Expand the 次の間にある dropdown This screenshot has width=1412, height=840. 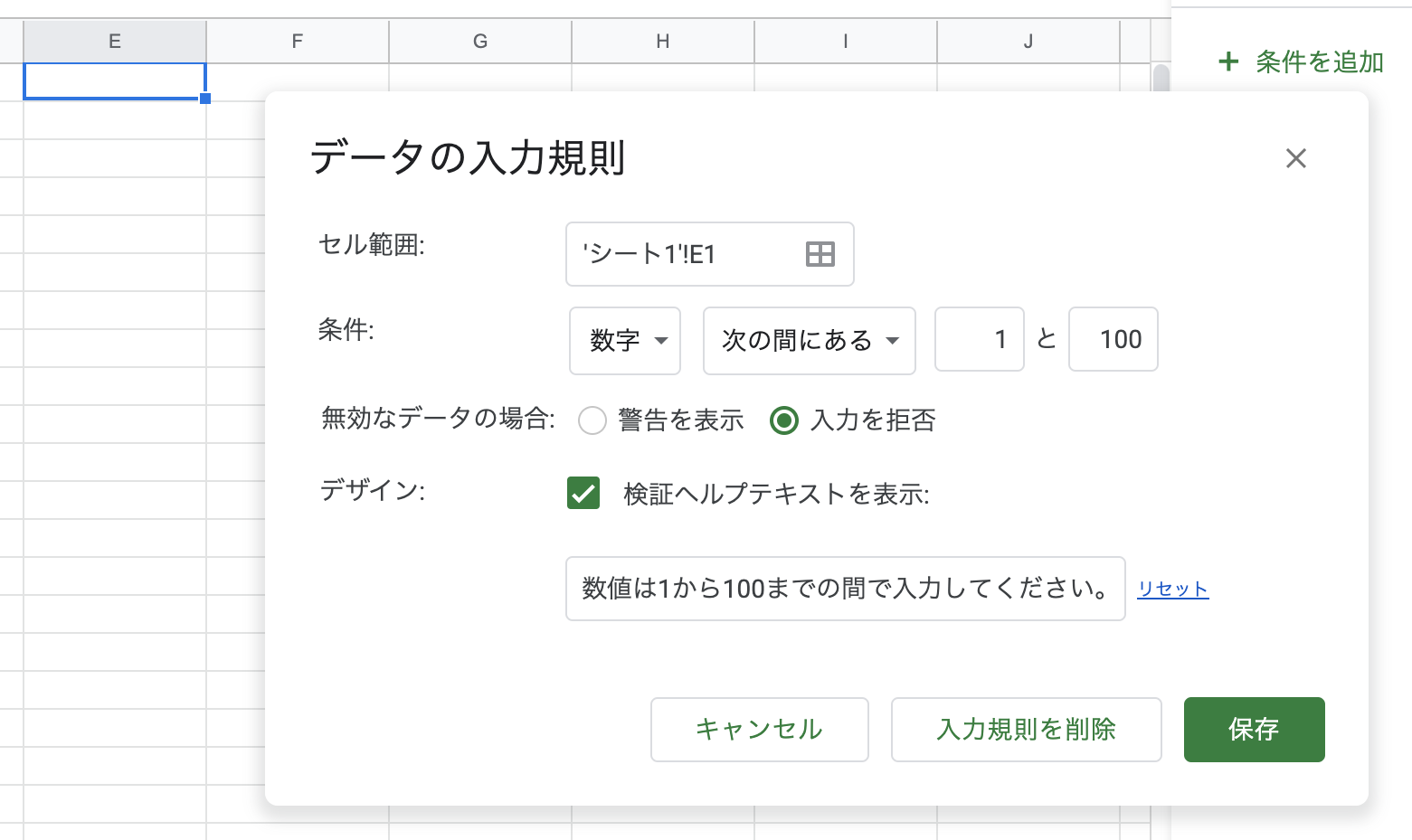(809, 341)
